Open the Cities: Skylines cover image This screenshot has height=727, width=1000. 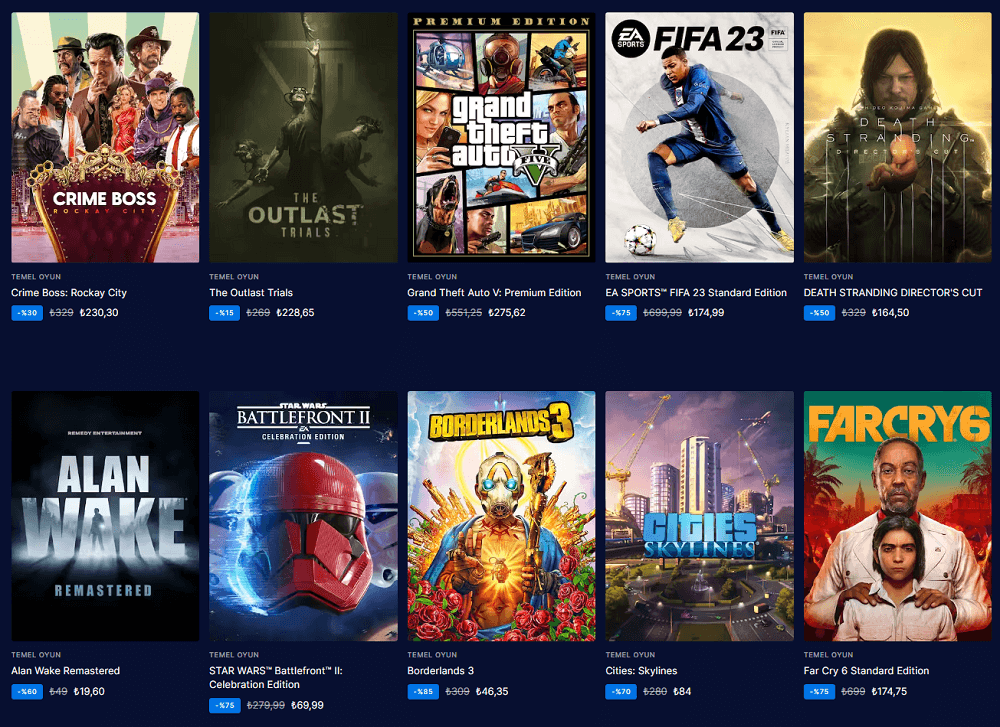pyautogui.click(x=699, y=515)
